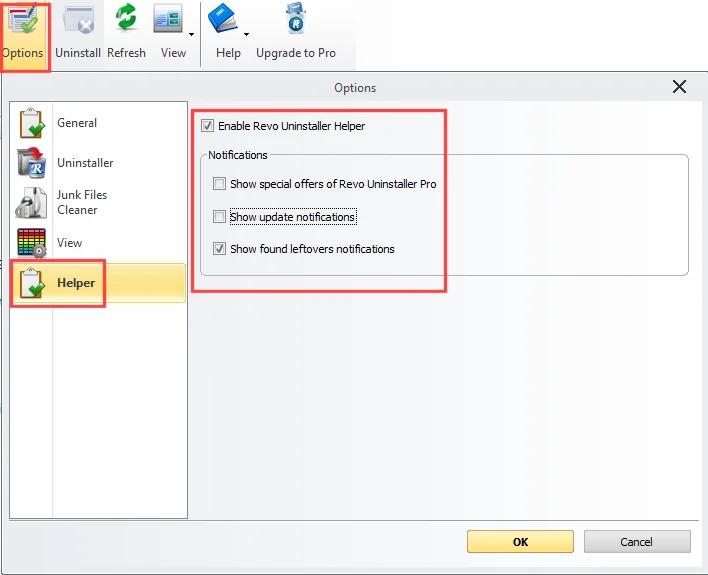This screenshot has height=575, width=708.
Task: Click the Upgrade to Pro icon
Action: pyautogui.click(x=296, y=19)
